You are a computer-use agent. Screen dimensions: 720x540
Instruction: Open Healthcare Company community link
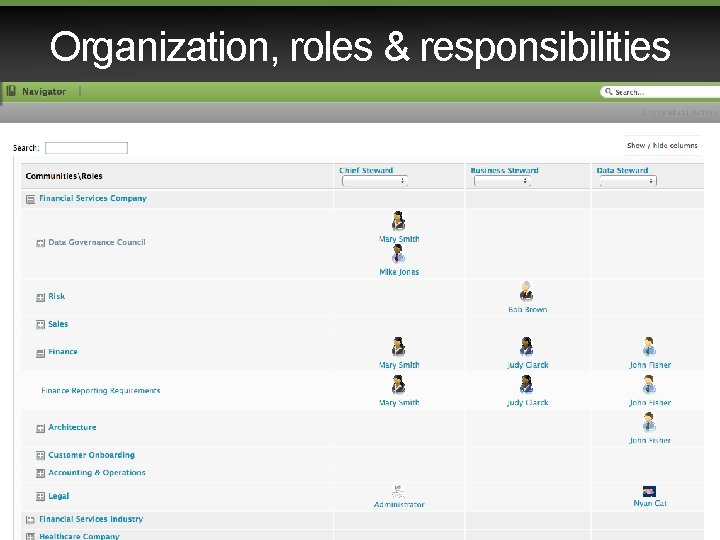tap(79, 536)
